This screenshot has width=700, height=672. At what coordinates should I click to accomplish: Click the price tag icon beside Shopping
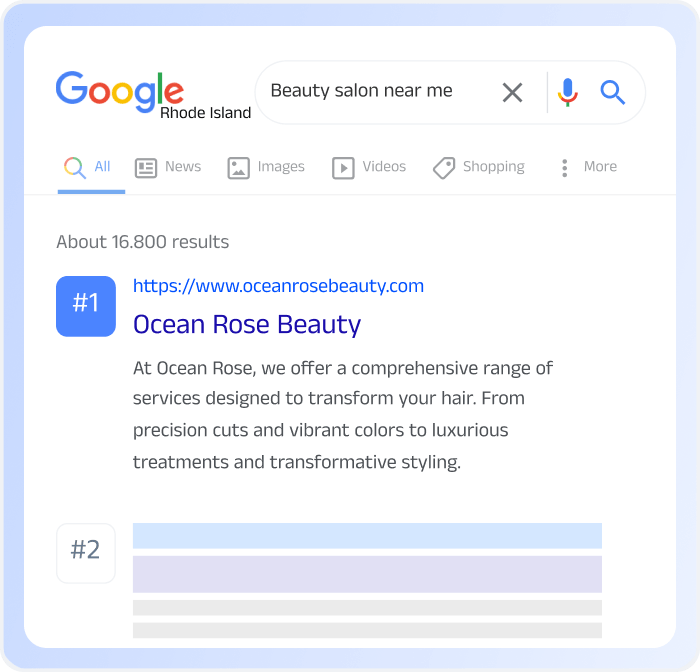click(x=444, y=168)
